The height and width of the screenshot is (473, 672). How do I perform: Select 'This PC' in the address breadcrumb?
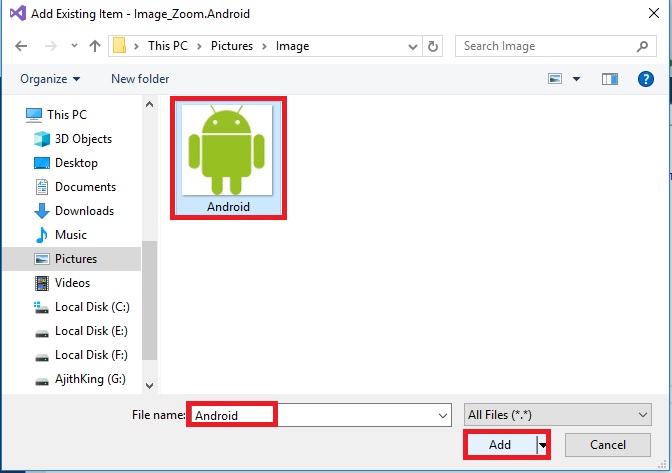pyautogui.click(x=168, y=46)
